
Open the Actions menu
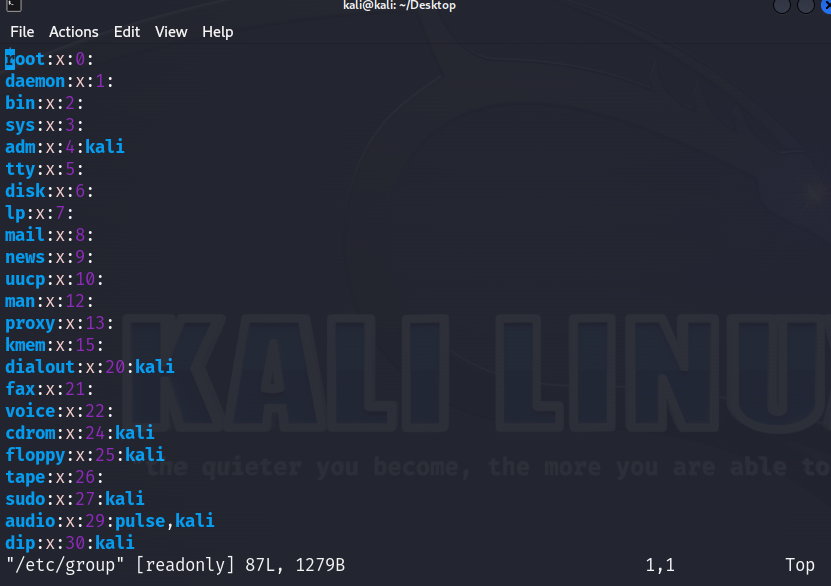[x=74, y=32]
